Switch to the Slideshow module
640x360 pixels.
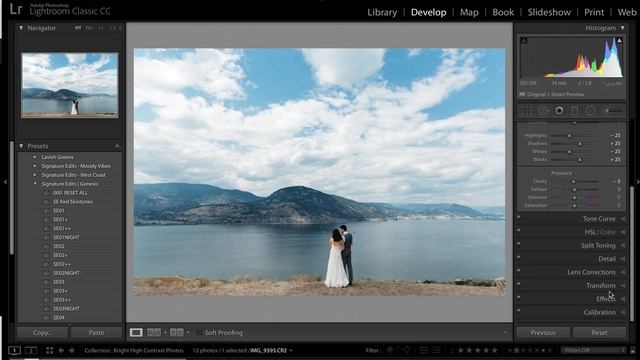[x=549, y=12]
